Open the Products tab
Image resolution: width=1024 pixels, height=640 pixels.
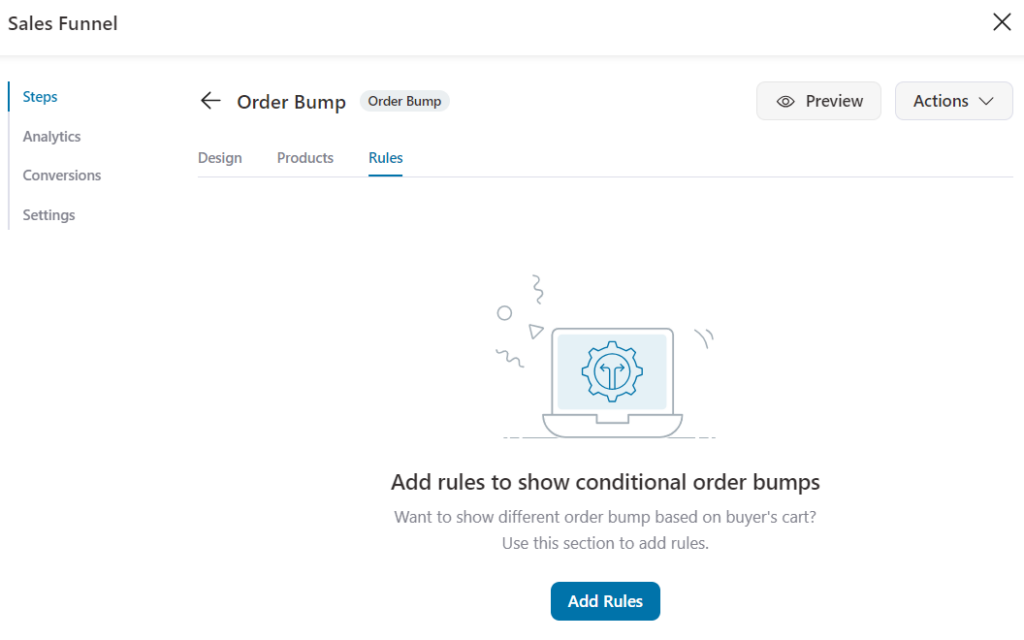(305, 158)
